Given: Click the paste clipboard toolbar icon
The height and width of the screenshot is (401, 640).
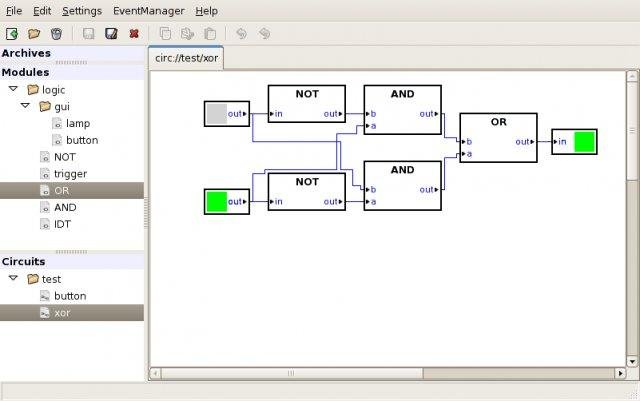Looking at the screenshot, I should [210, 33].
